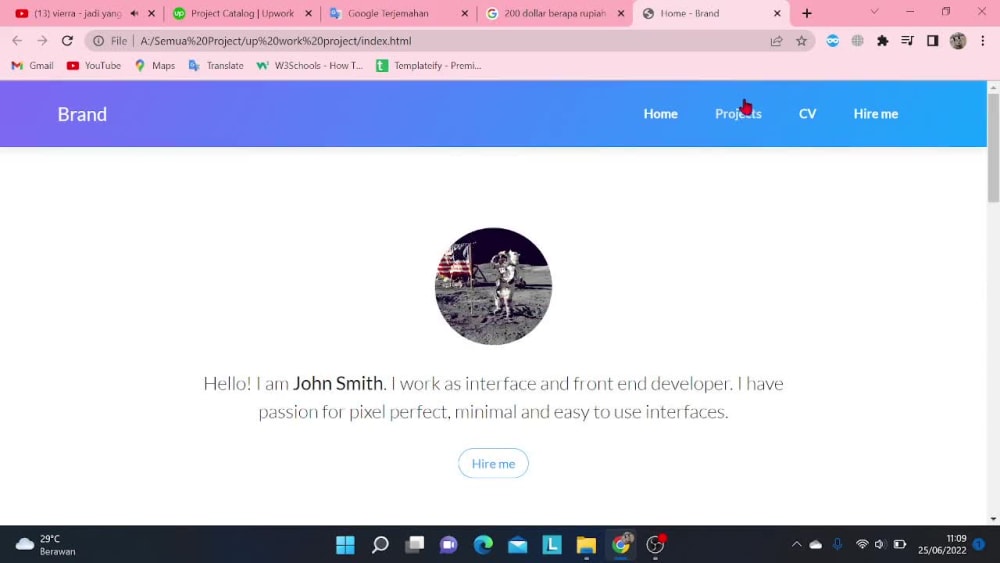Viewport: 1000px width, 563px height.
Task: Open Windows taskbar search
Action: coord(380,545)
